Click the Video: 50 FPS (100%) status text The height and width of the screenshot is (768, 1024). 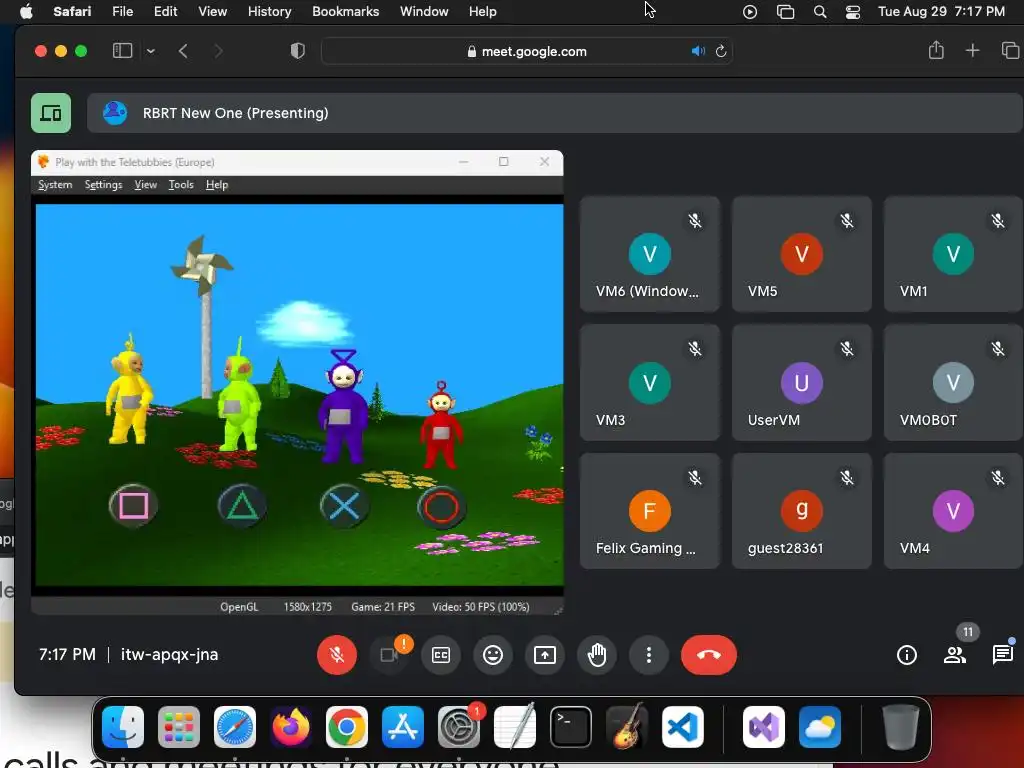point(481,607)
